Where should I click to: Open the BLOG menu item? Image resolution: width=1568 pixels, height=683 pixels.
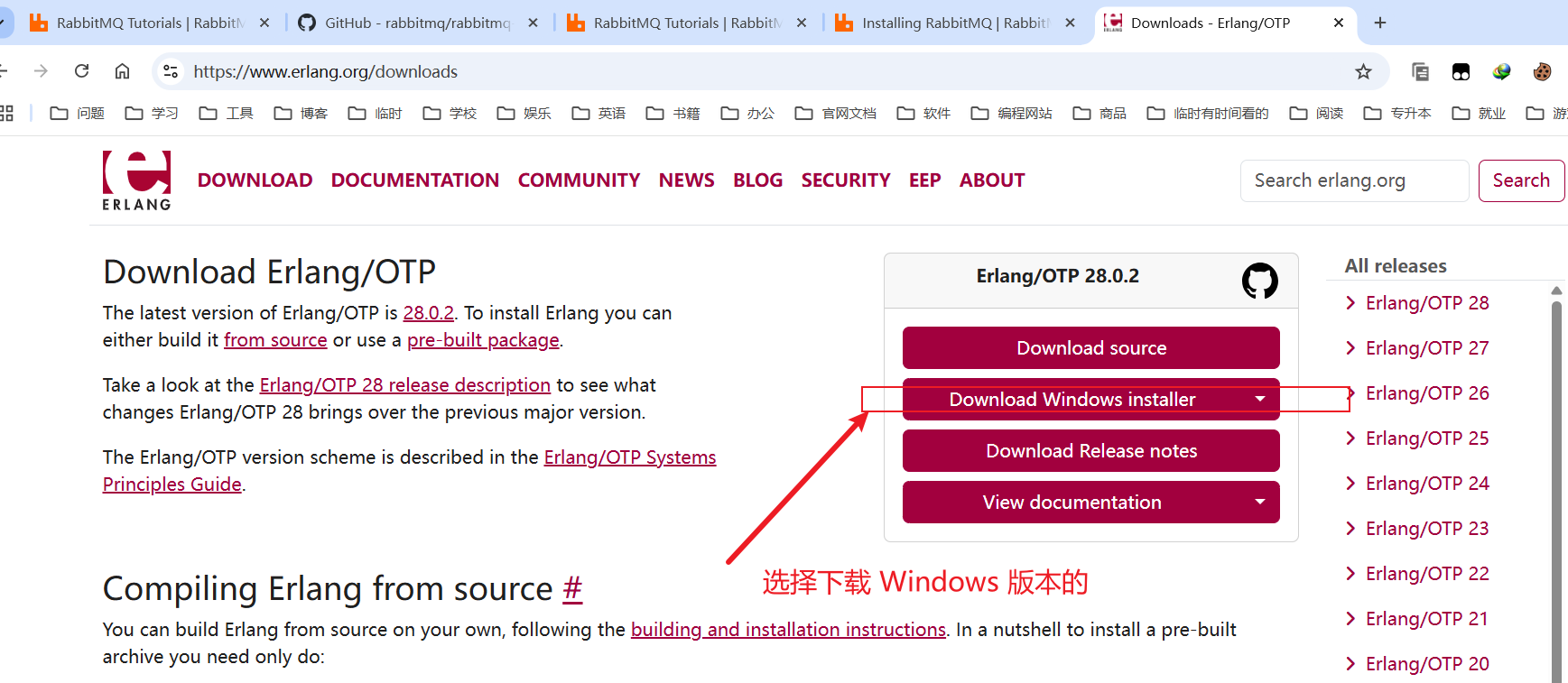[x=757, y=180]
